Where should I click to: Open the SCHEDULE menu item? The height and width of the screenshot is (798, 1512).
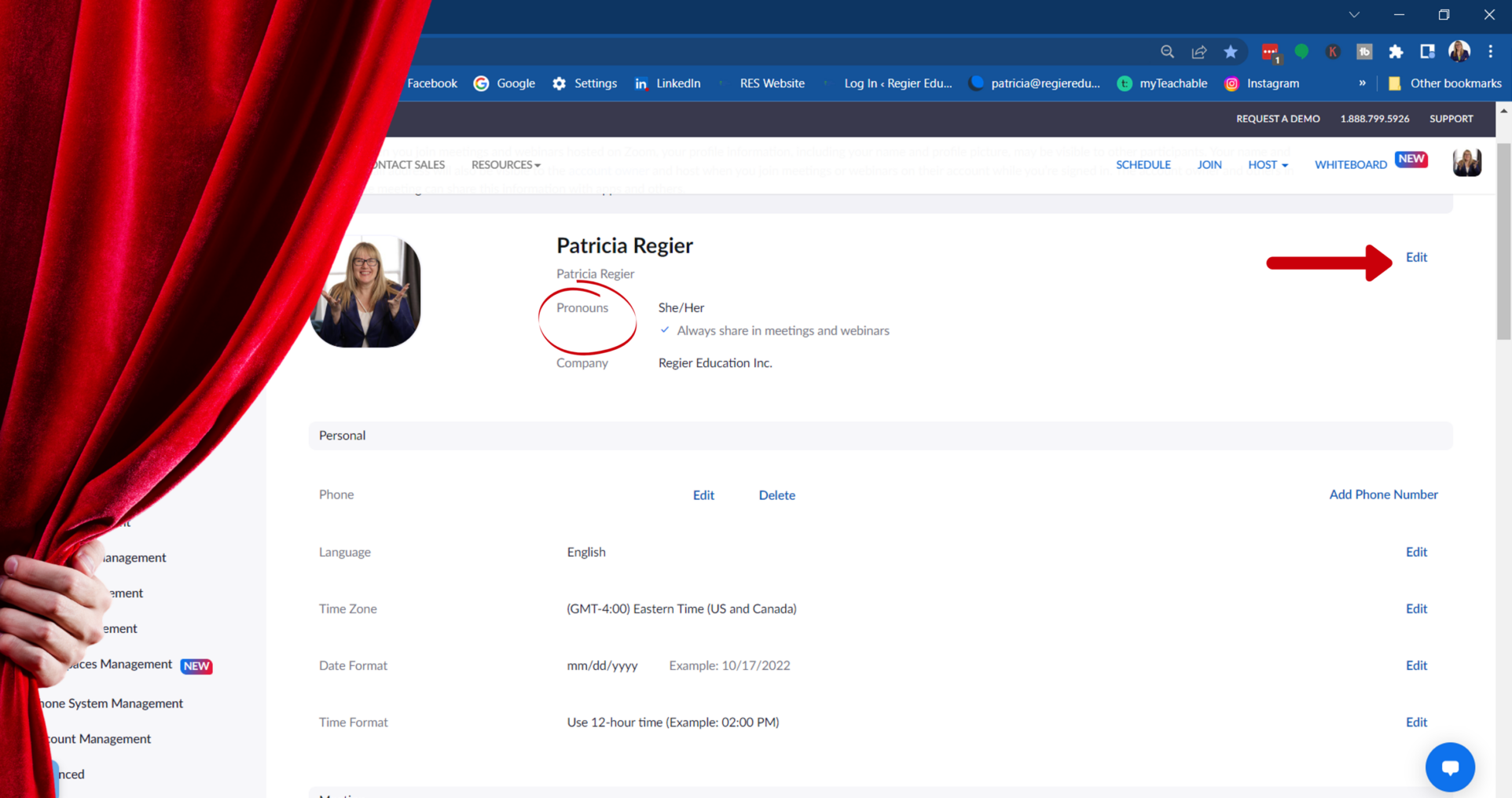click(1143, 164)
